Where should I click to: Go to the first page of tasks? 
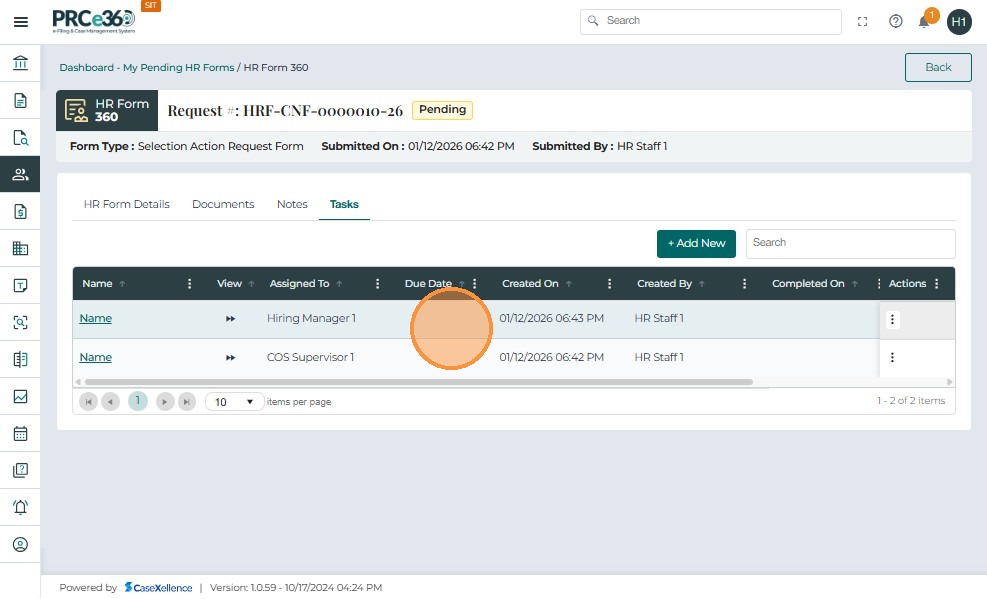pyautogui.click(x=88, y=401)
